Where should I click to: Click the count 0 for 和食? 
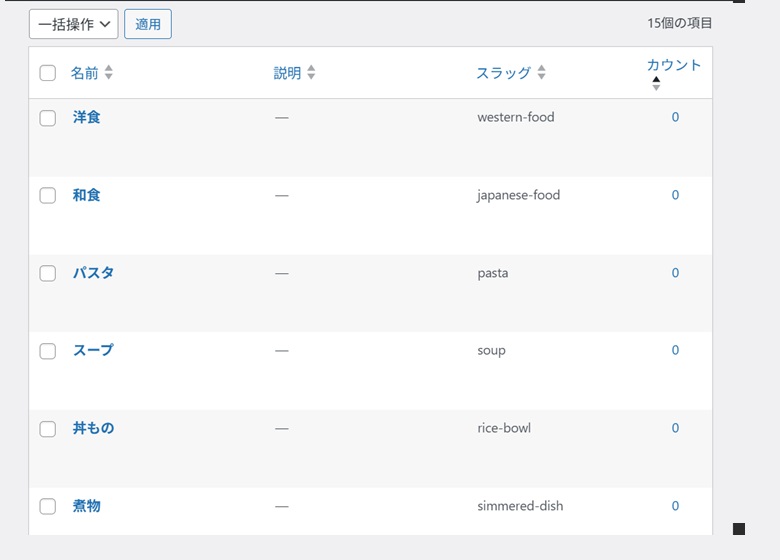[675, 195]
